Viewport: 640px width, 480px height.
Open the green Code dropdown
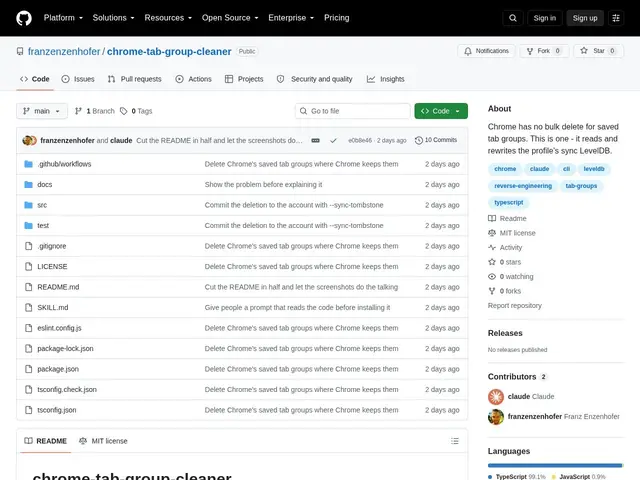(441, 111)
